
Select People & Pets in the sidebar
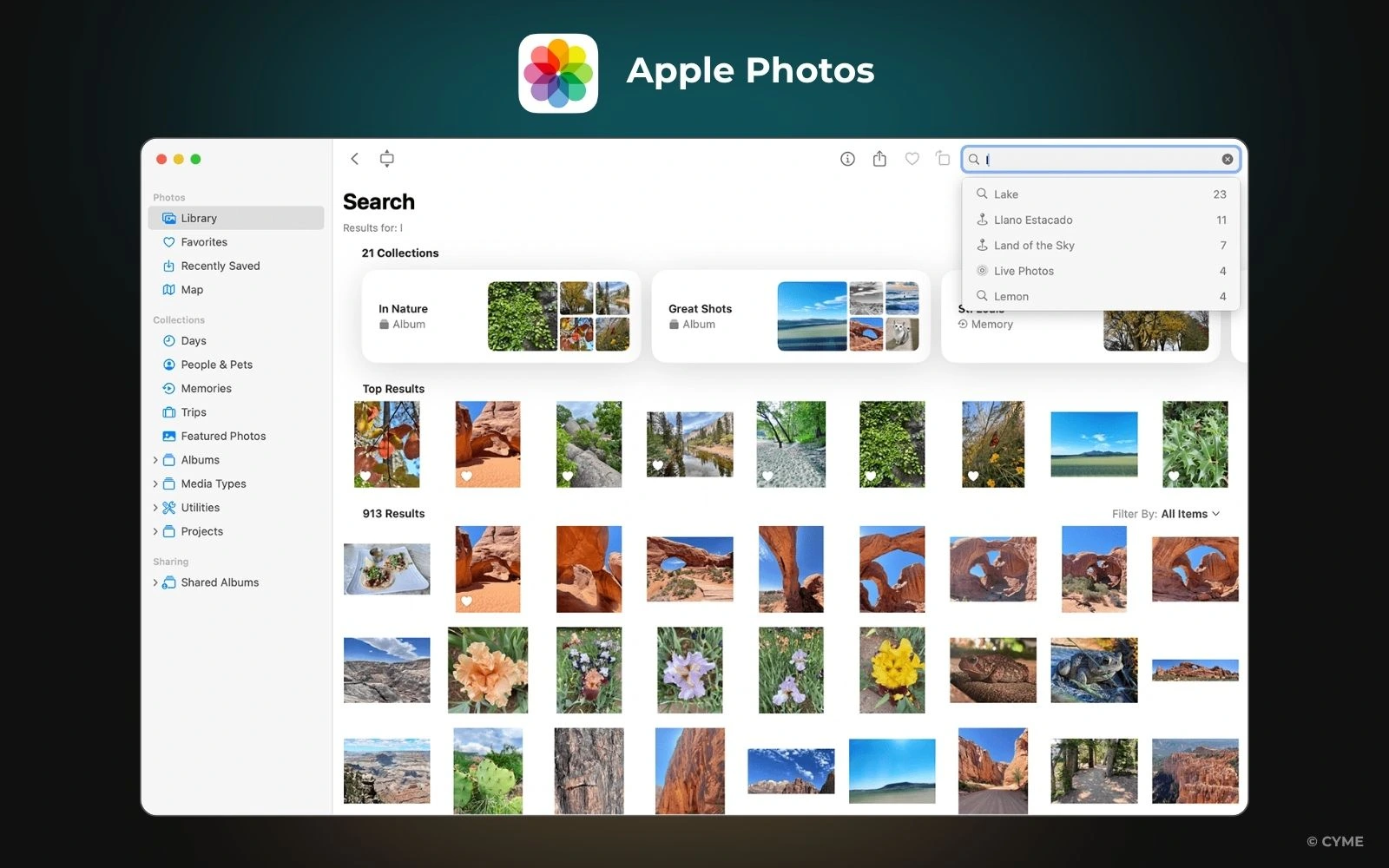pos(216,364)
